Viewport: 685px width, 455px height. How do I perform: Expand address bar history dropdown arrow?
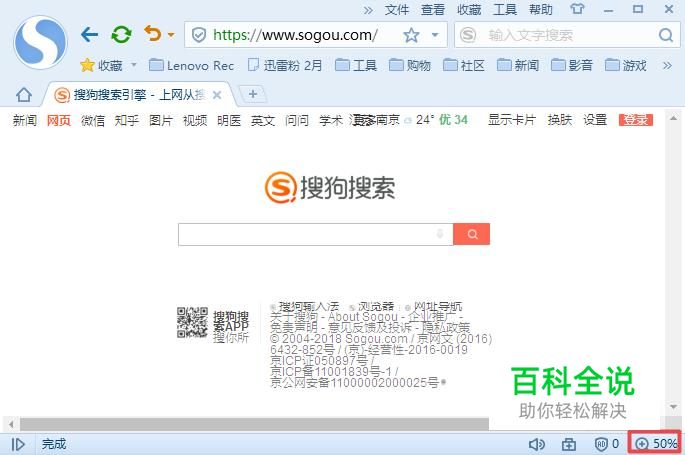435,35
